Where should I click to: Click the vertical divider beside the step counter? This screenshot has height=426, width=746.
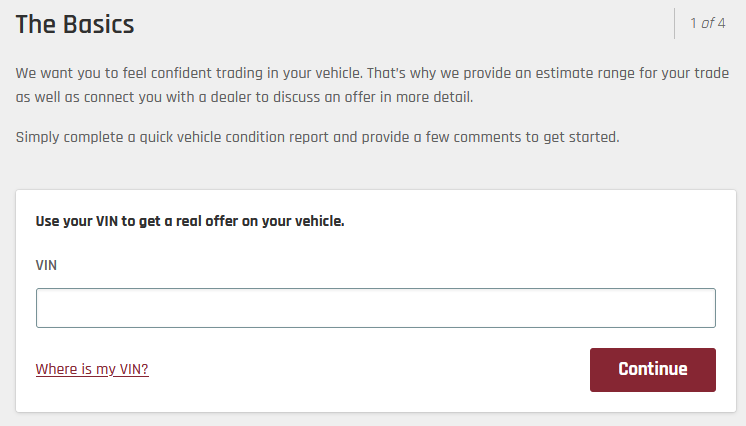tap(675, 23)
